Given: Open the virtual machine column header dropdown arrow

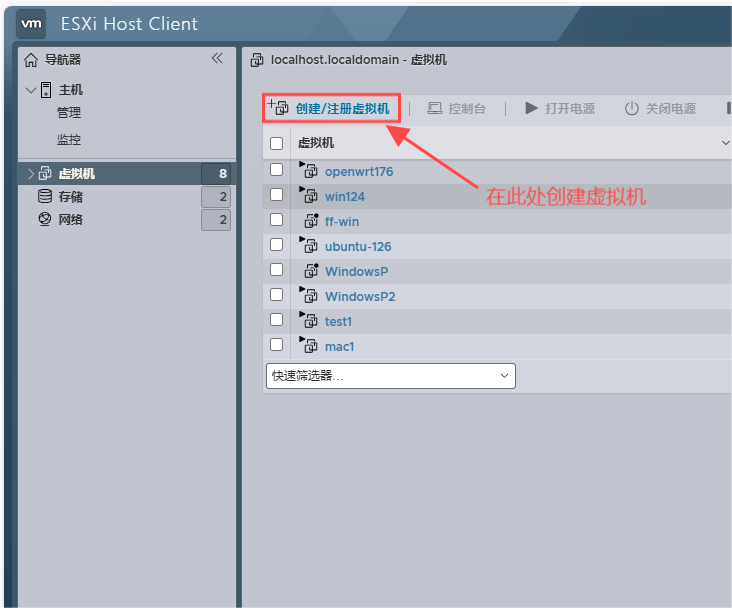Looking at the screenshot, I should point(725,143).
